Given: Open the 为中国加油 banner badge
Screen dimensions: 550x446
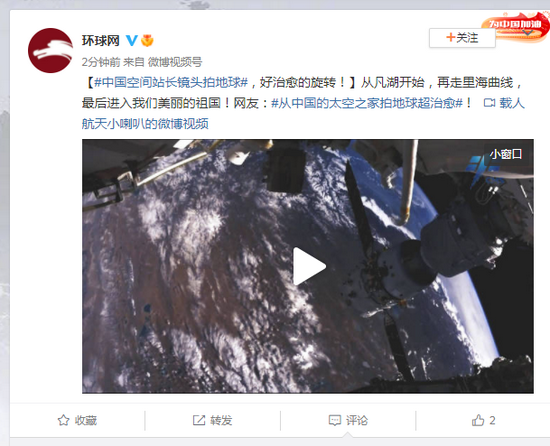Looking at the screenshot, I should pyautogui.click(x=516, y=26).
